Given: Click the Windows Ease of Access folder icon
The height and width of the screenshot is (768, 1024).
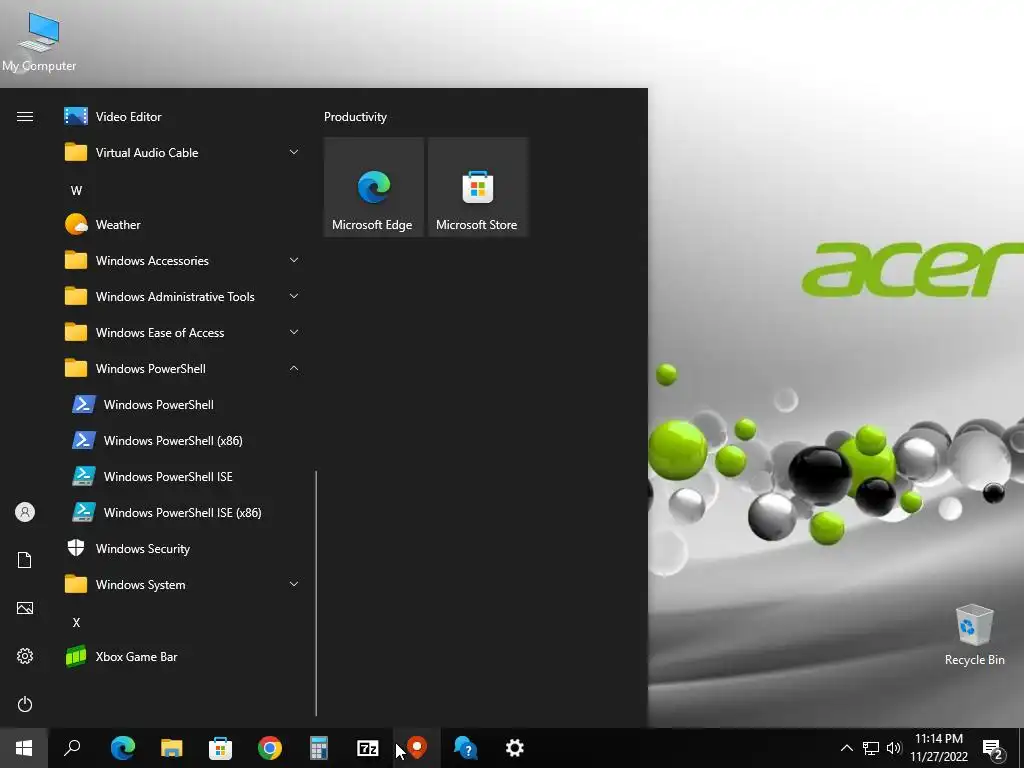Looking at the screenshot, I should click(76, 332).
